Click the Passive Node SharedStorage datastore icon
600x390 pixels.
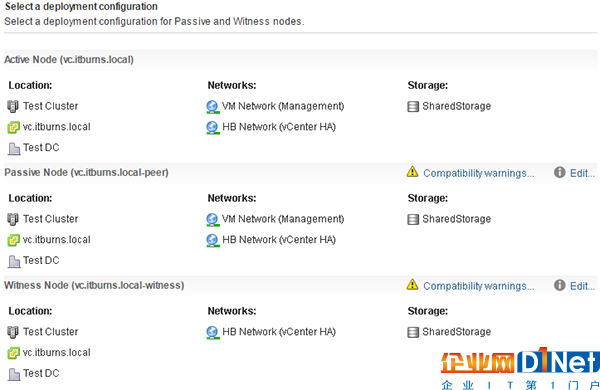pyautogui.click(x=413, y=219)
